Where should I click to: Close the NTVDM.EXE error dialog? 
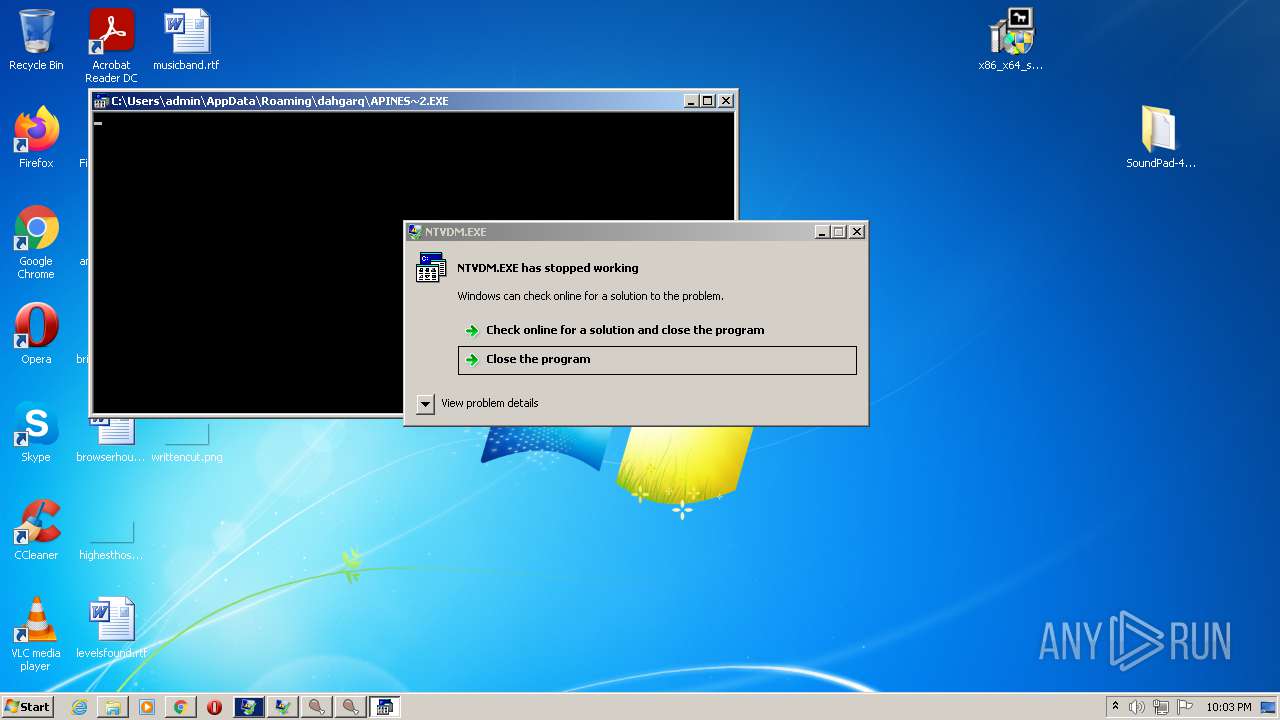(x=856, y=232)
